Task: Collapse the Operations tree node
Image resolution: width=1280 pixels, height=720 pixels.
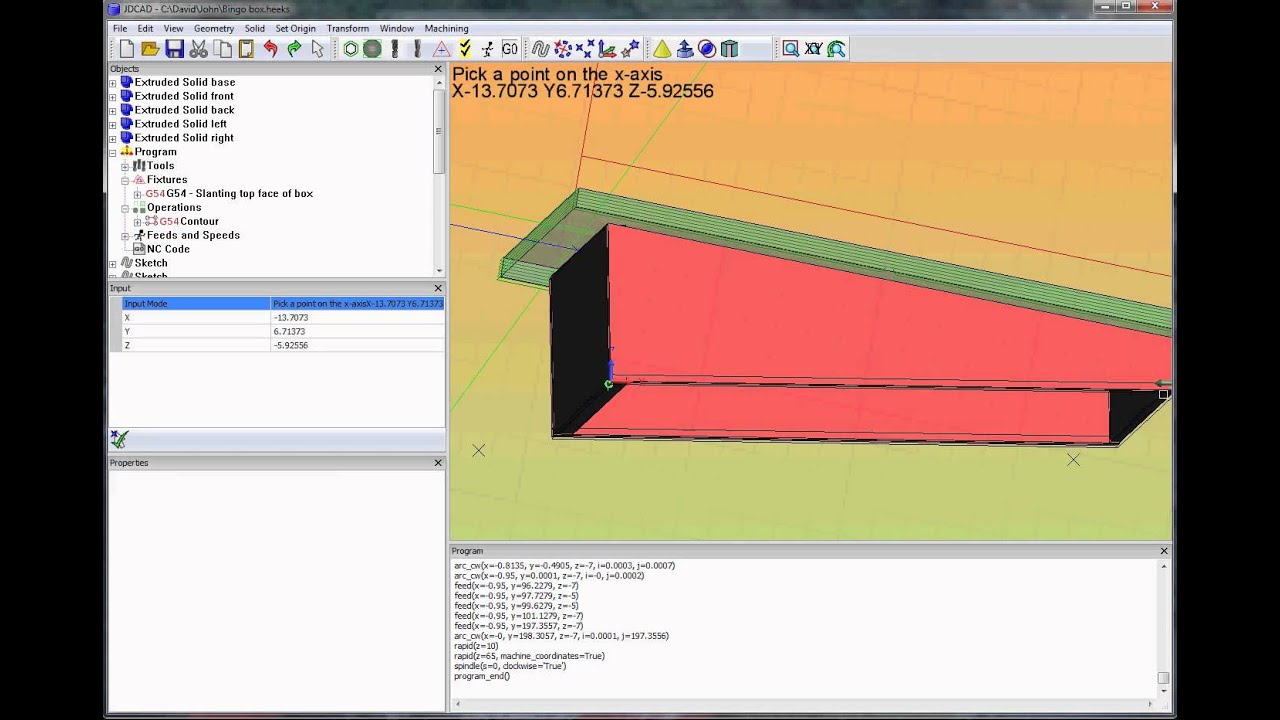Action: pos(125,209)
